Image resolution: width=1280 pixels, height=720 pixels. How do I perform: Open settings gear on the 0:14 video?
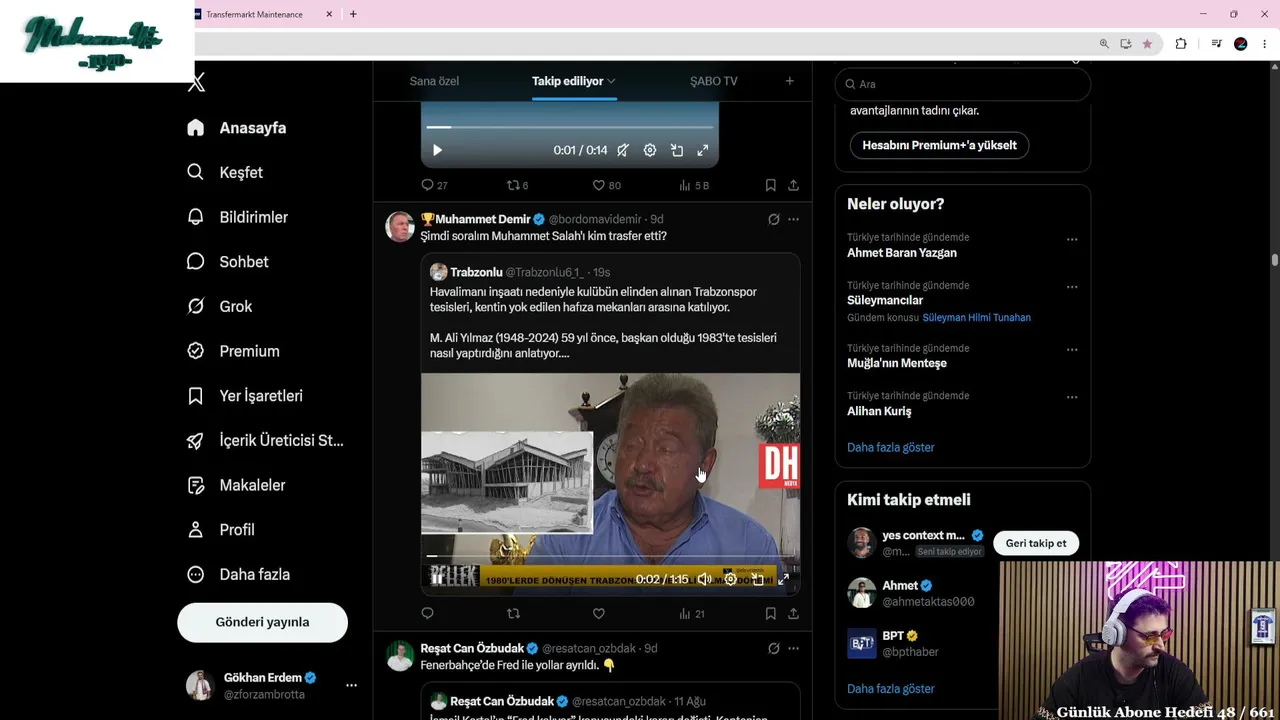click(650, 150)
